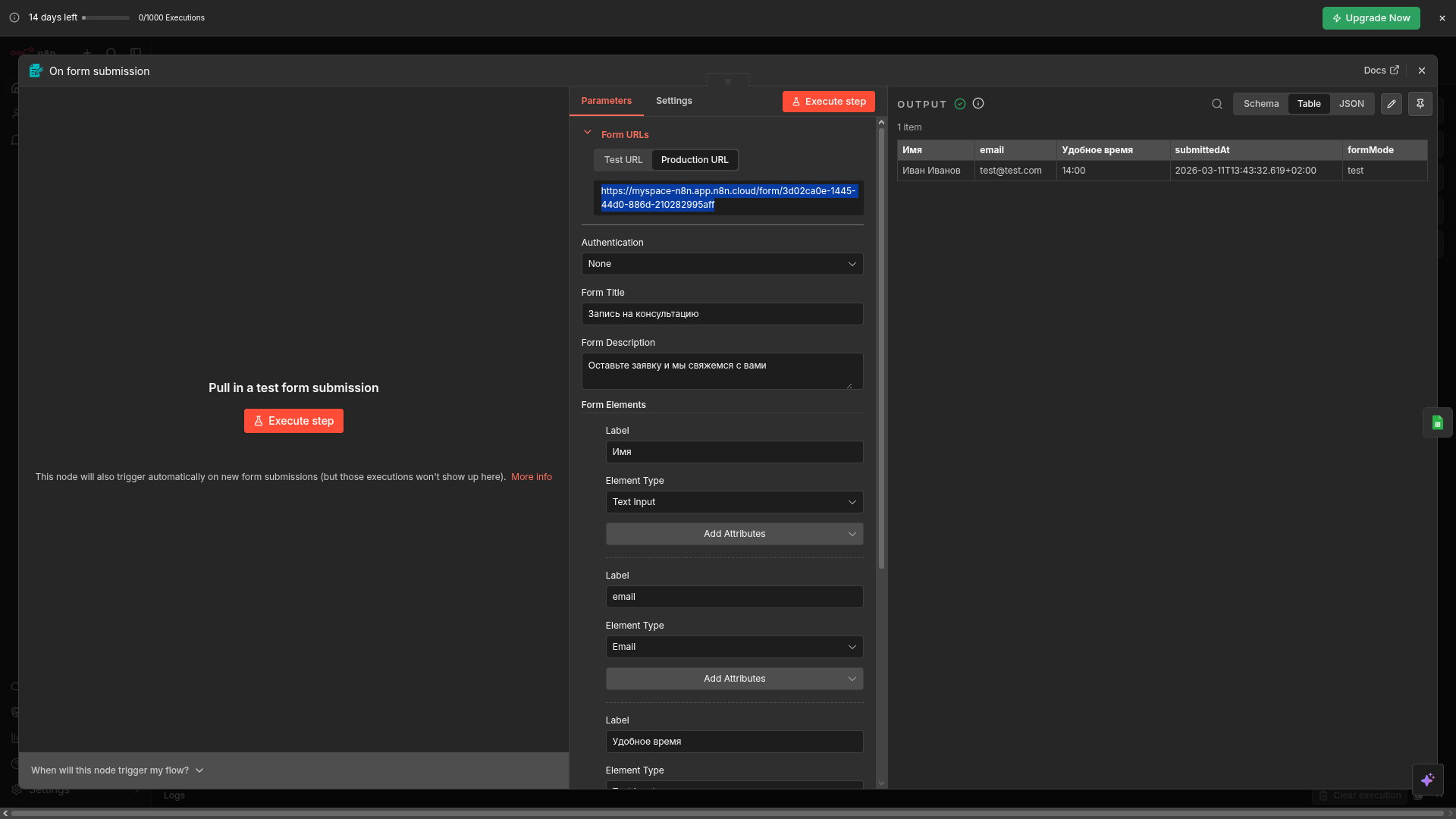The height and width of the screenshot is (819, 1456).
Task: Open Docs external link icon
Action: [1394, 70]
